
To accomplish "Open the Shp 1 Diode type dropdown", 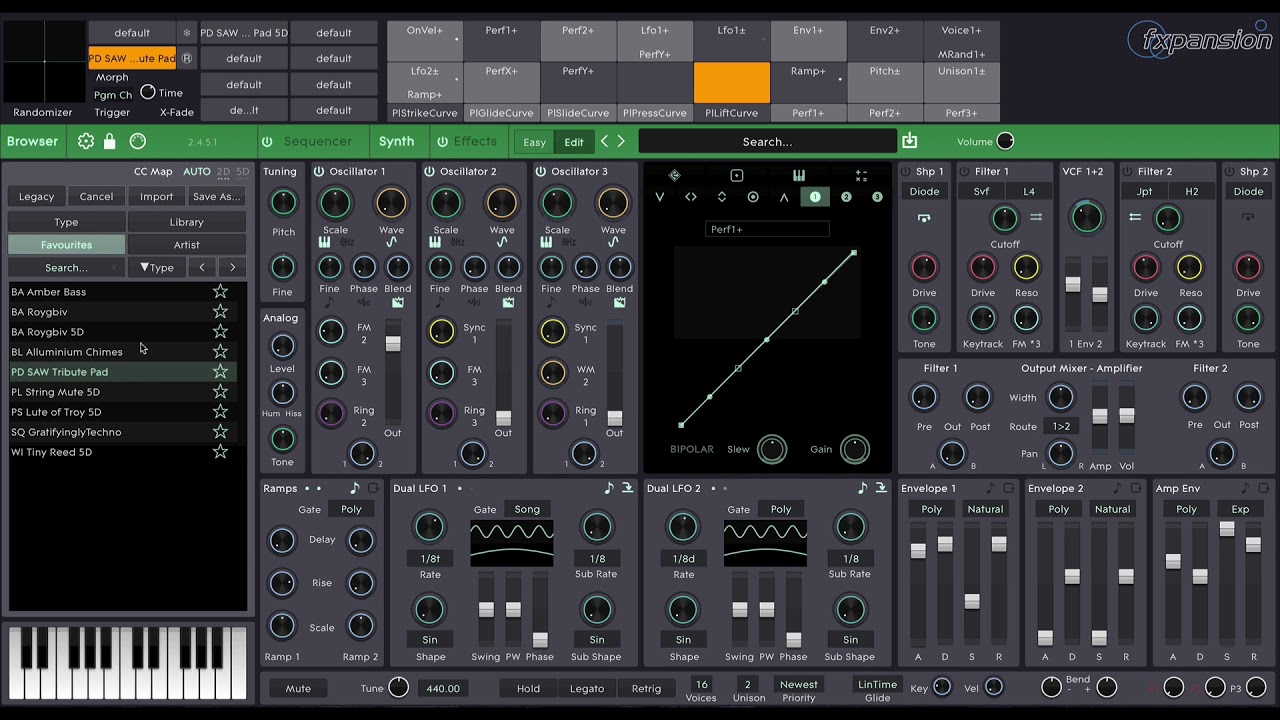I will [x=924, y=192].
